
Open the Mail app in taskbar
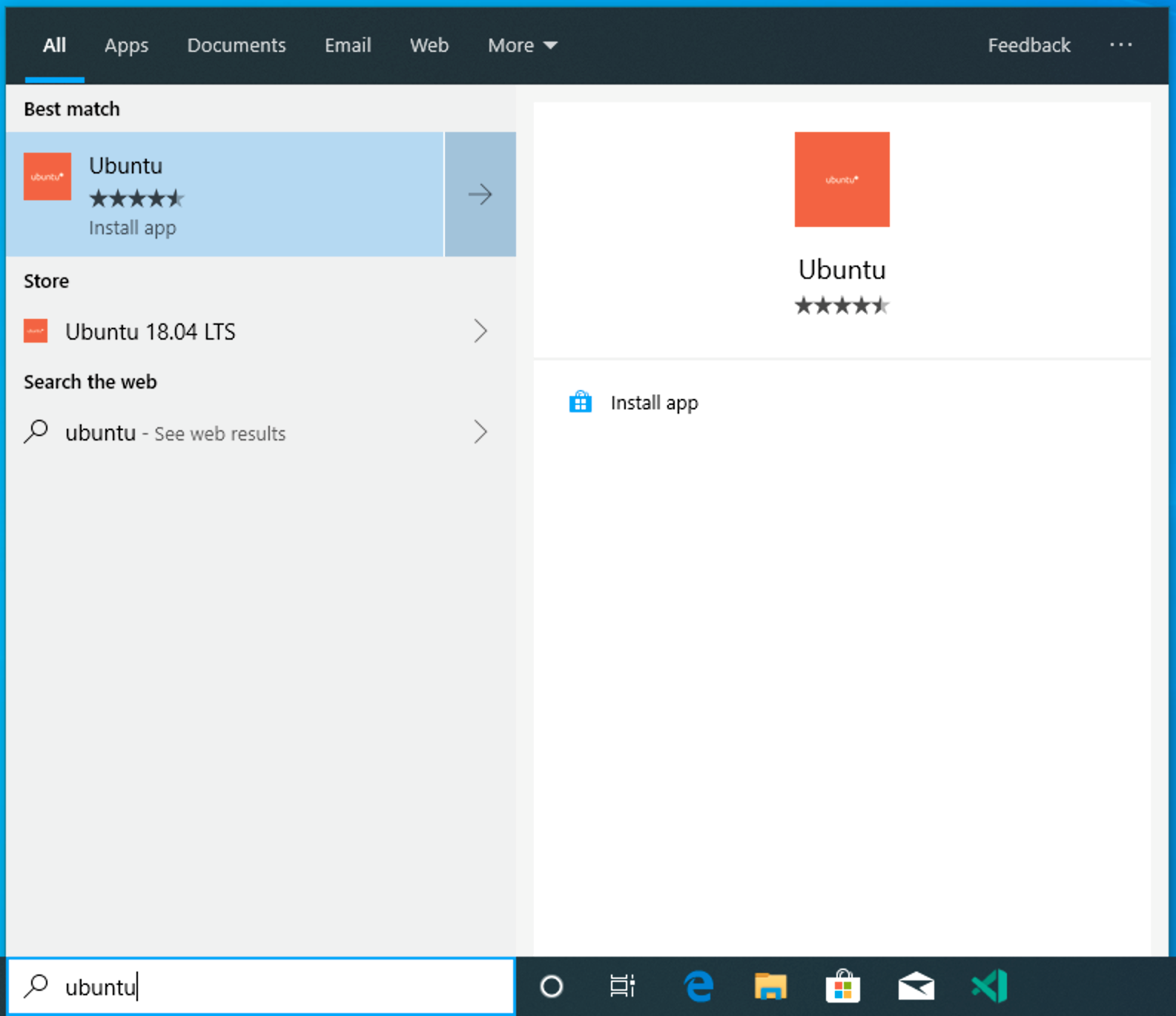pyautogui.click(x=916, y=986)
